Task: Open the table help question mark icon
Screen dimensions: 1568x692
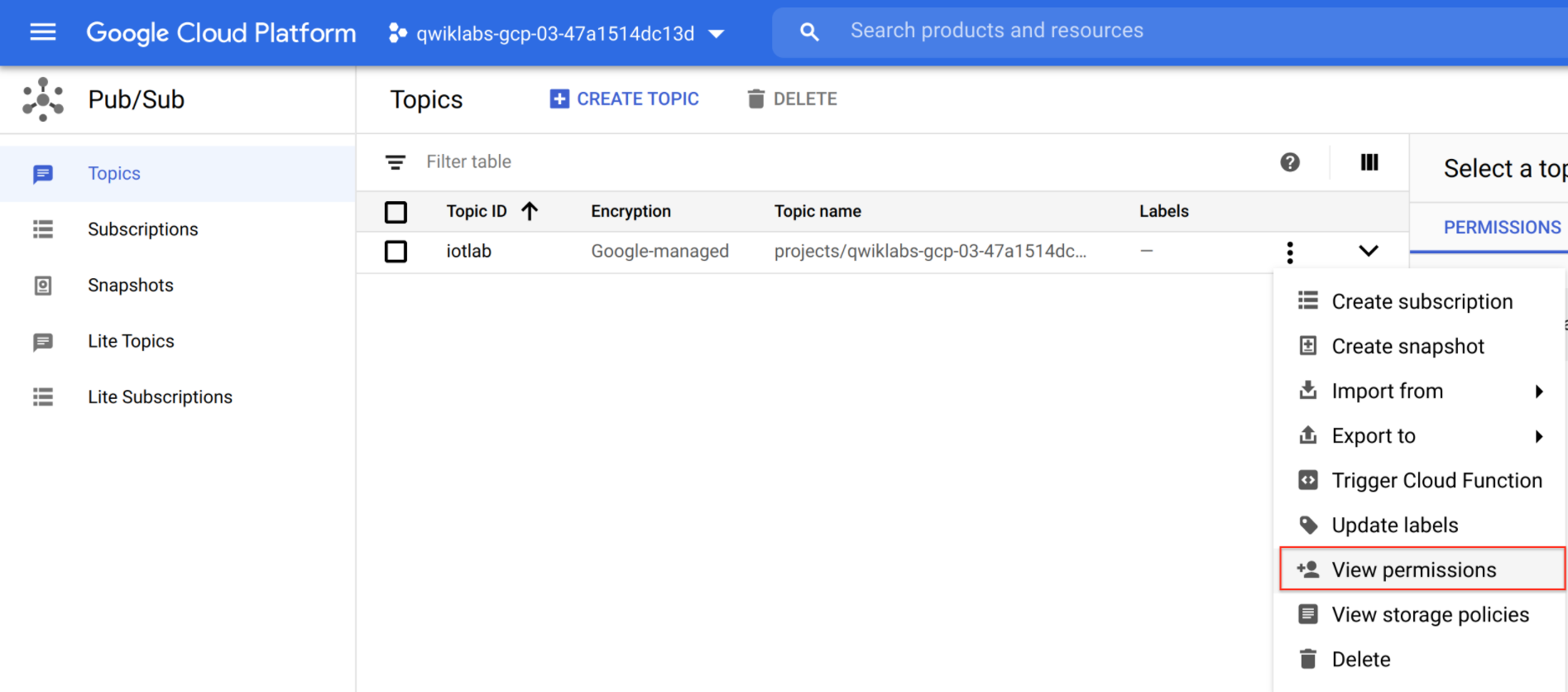Action: [1290, 162]
